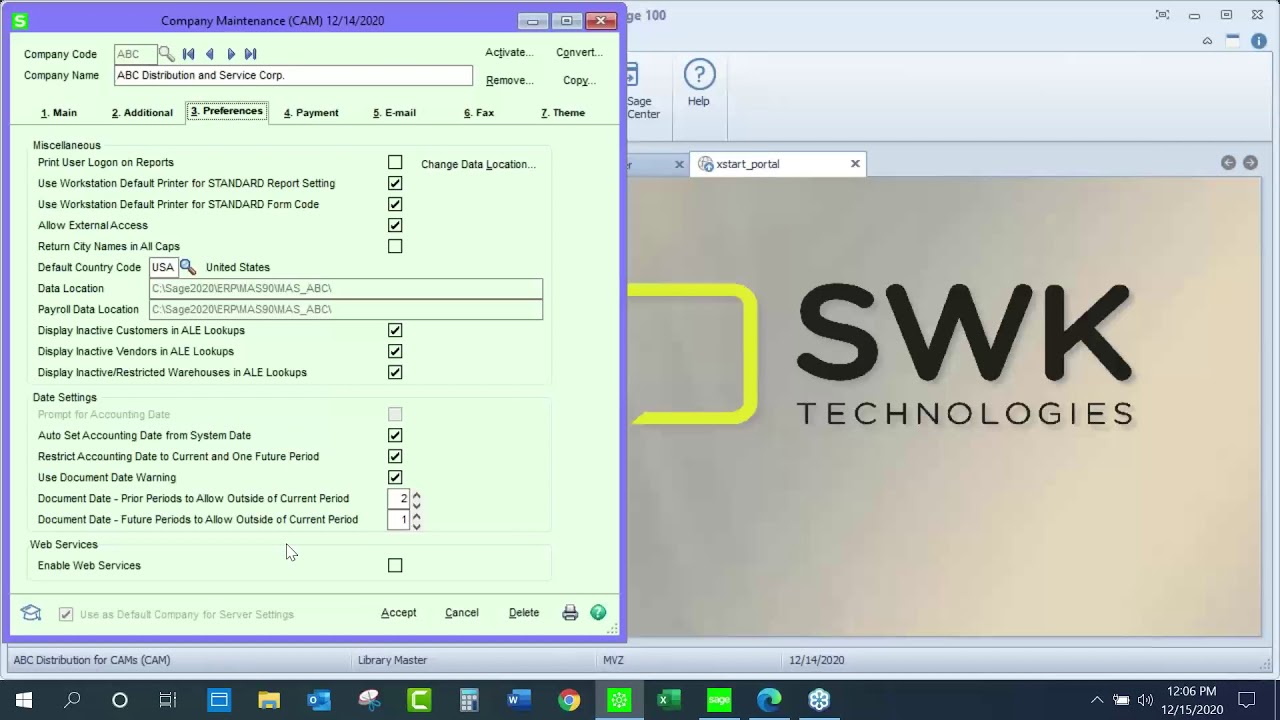Increase Future Periods to Allow value
This screenshot has height=720, width=1280.
[416, 515]
